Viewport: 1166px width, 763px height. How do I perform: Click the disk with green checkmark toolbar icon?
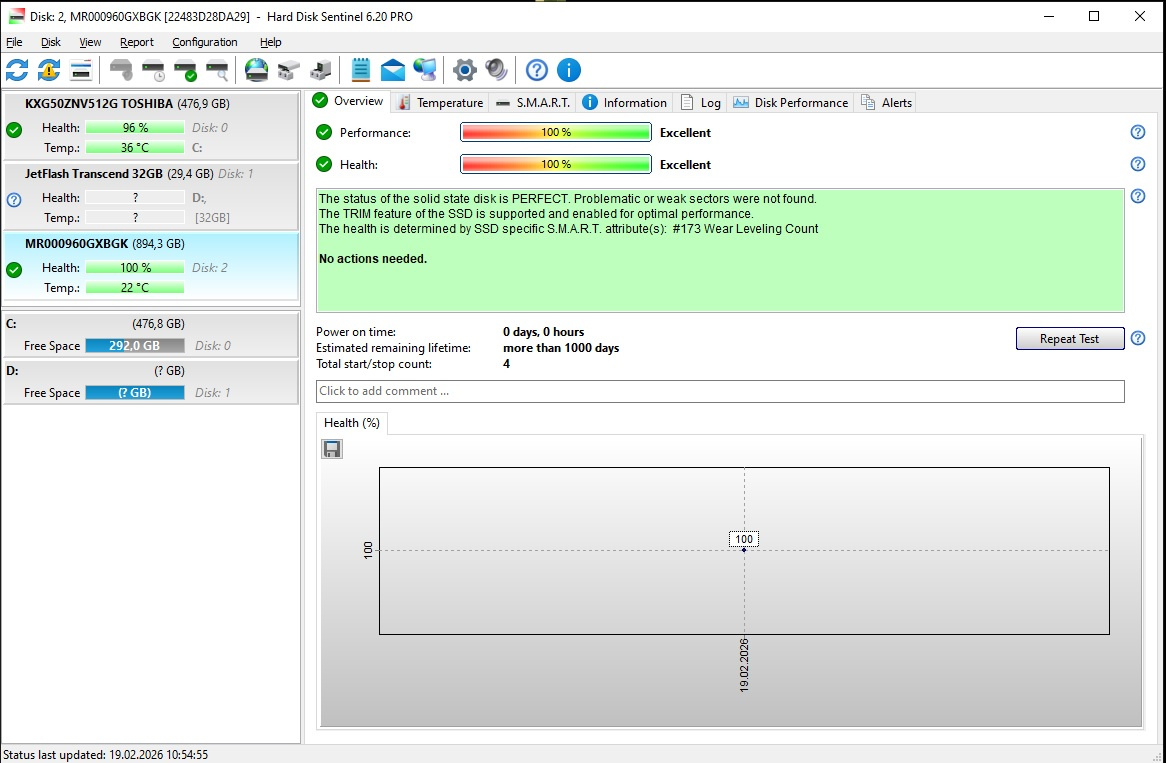[x=185, y=71]
